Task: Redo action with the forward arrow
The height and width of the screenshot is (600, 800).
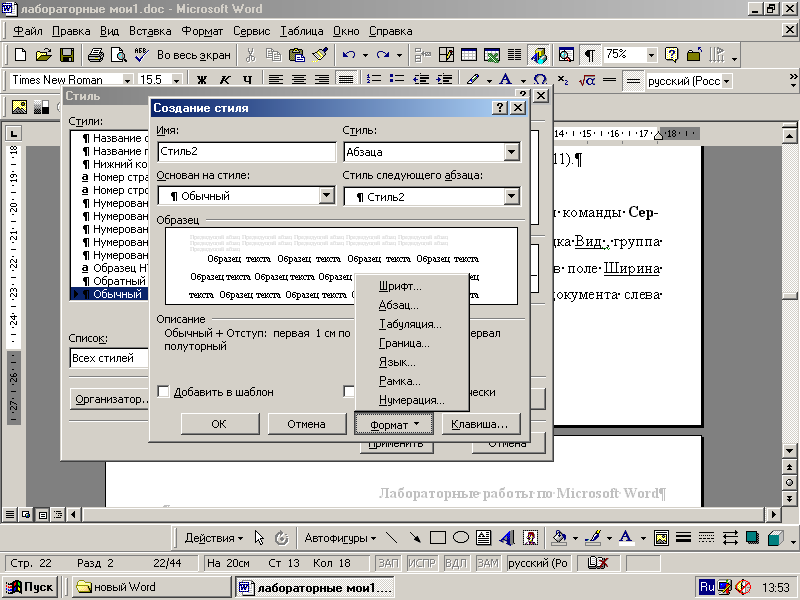Action: [x=383, y=55]
